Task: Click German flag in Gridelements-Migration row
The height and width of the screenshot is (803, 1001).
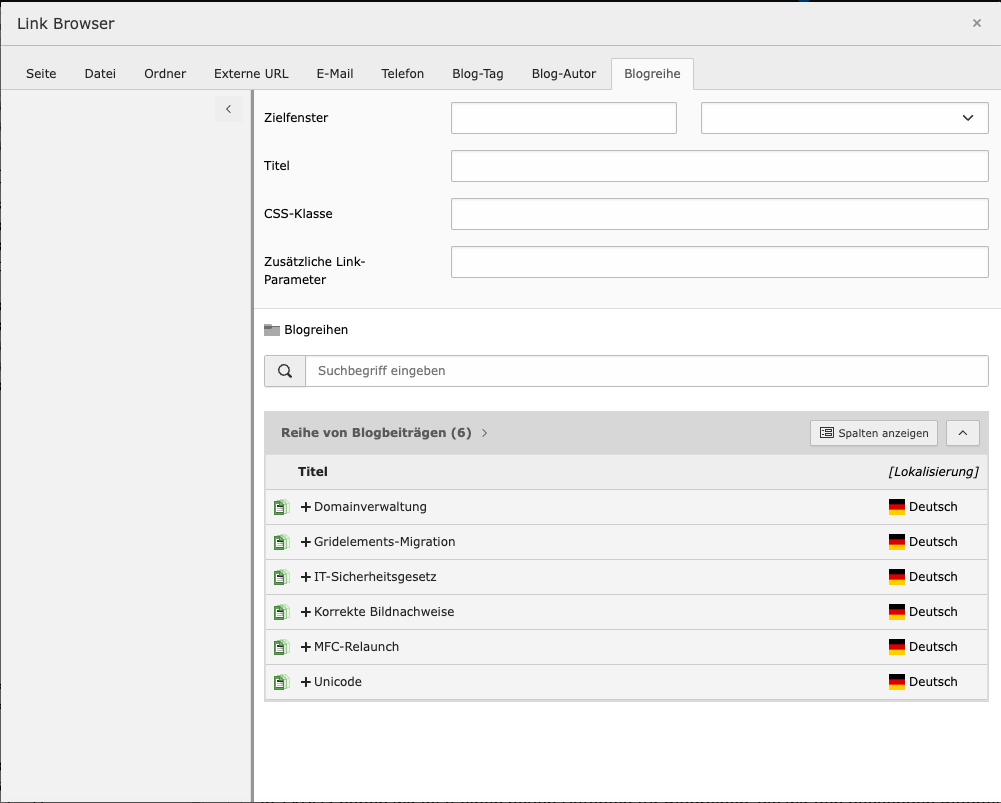Action: pyautogui.click(x=897, y=542)
